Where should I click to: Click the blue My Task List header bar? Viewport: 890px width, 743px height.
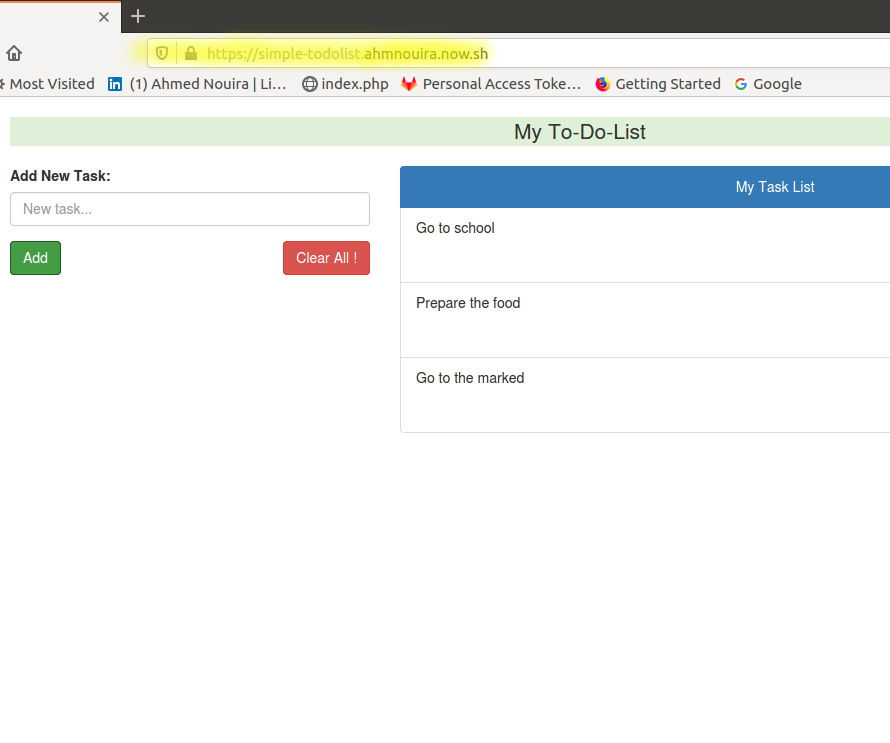645,187
